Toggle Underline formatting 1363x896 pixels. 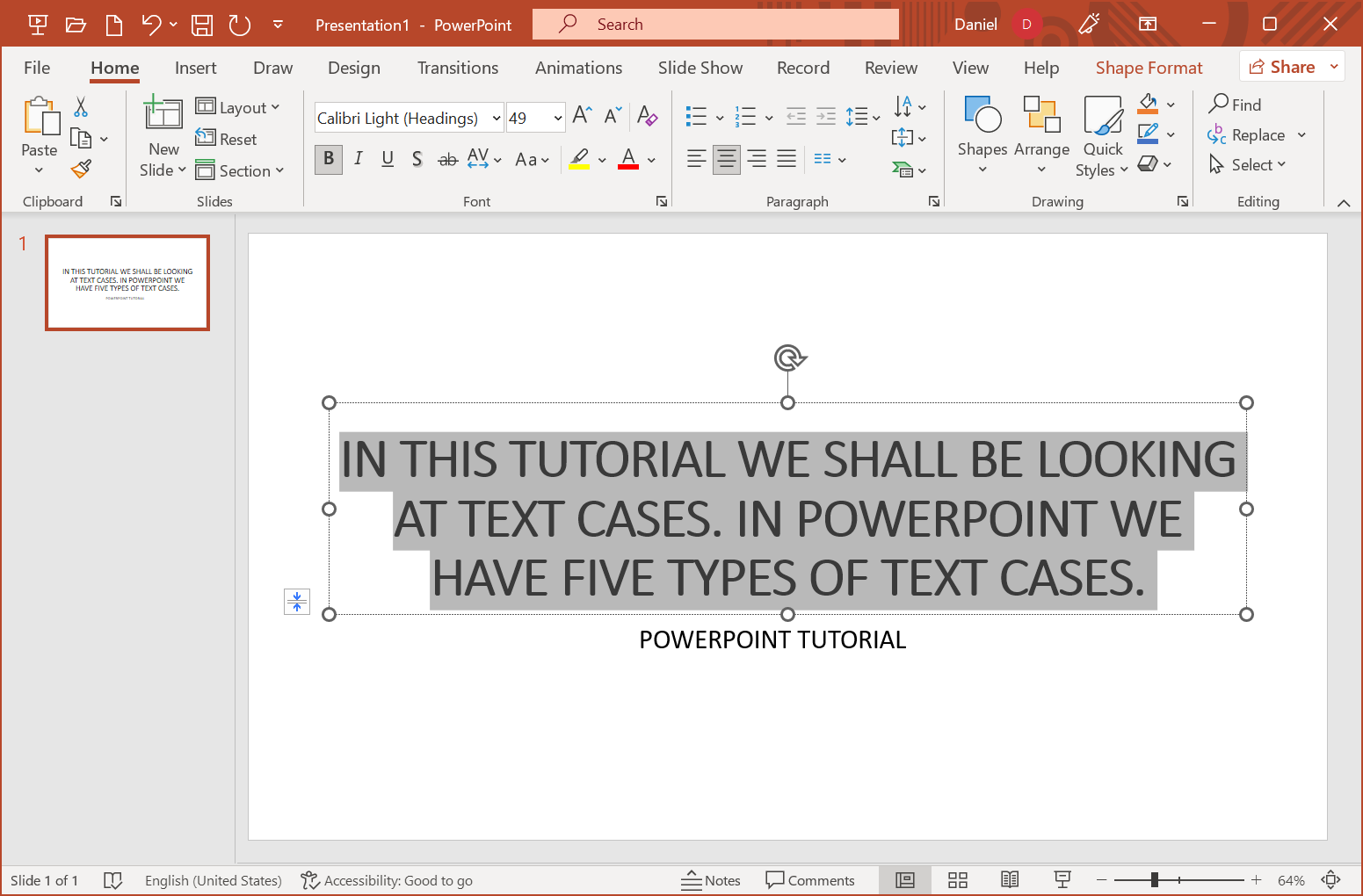coord(388,159)
